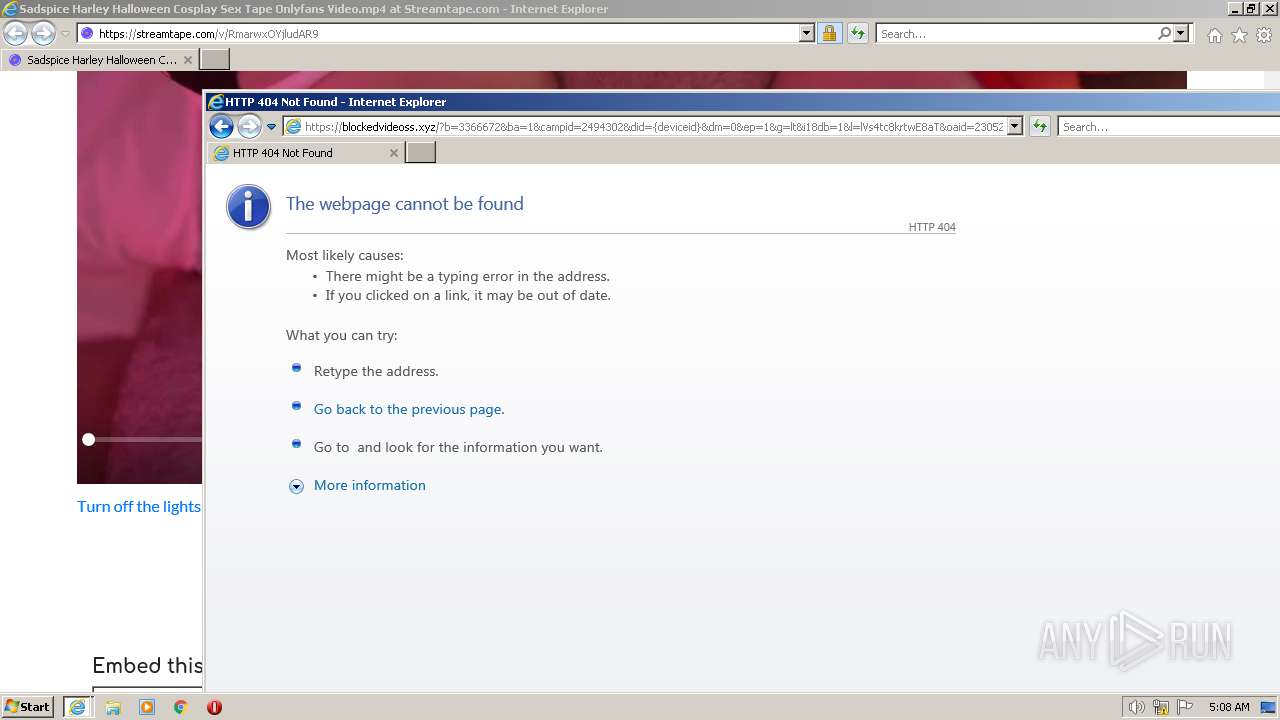Open the Tools gear icon

point(1264,35)
